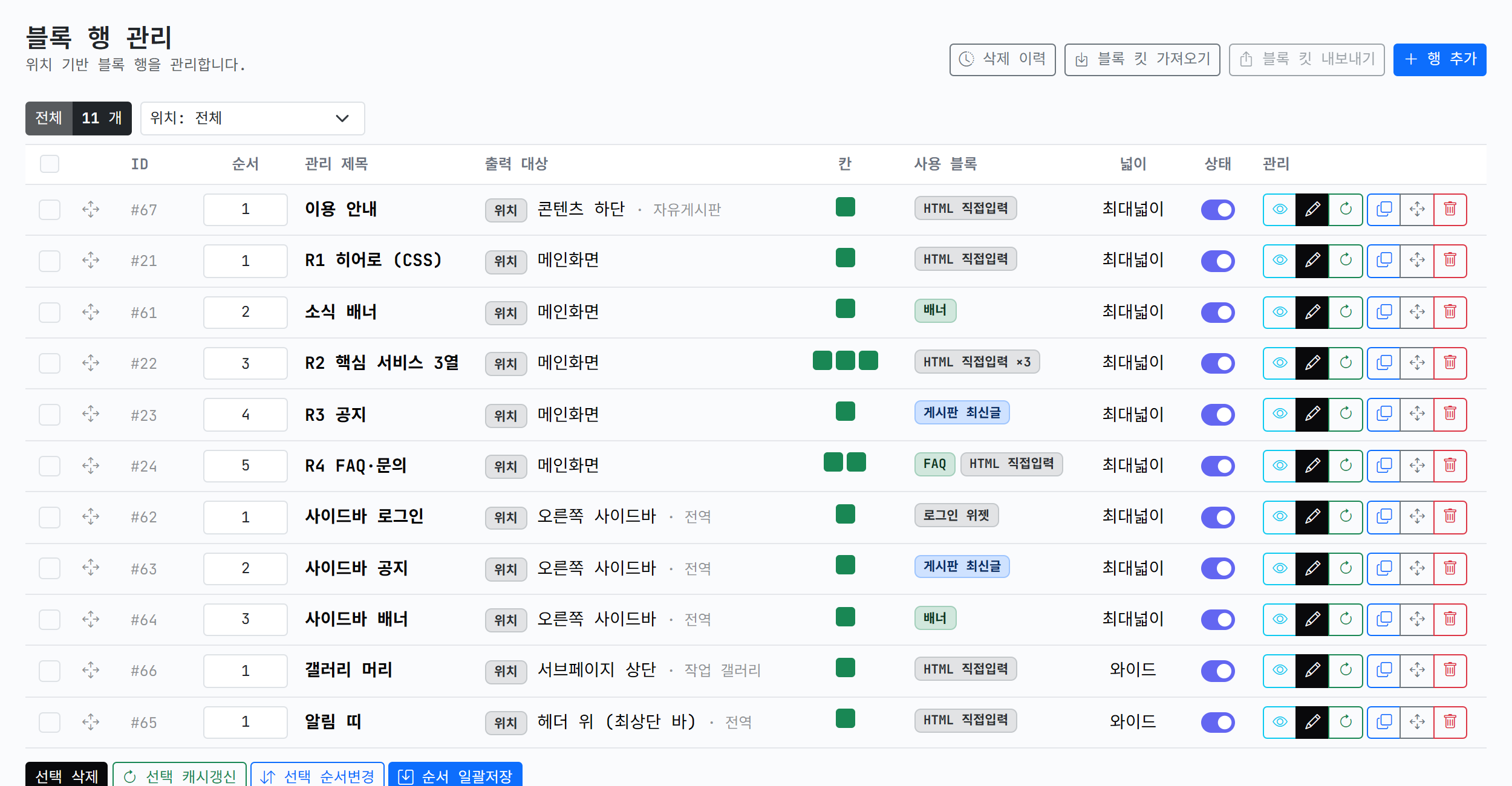This screenshot has width=1512, height=786.
Task: Delete the R4 FAQ·문의 row with trash icon
Action: tap(1450, 466)
